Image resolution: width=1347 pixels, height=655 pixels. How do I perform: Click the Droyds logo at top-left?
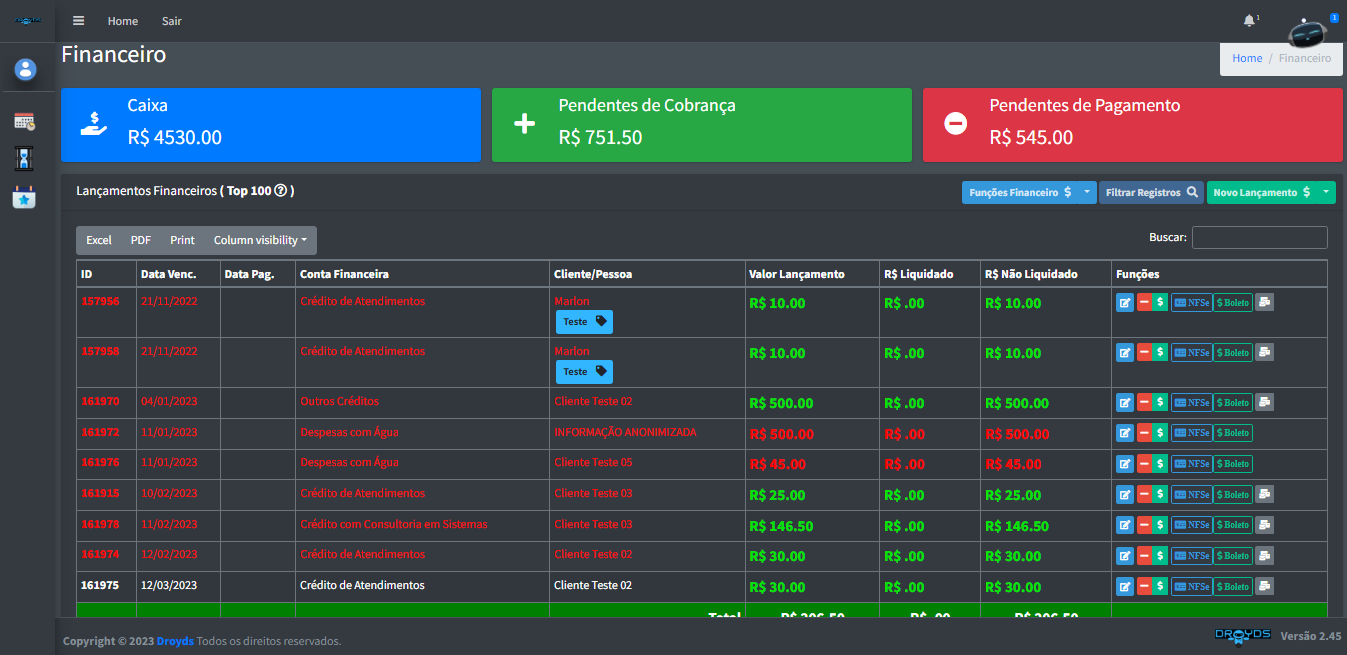pos(27,20)
